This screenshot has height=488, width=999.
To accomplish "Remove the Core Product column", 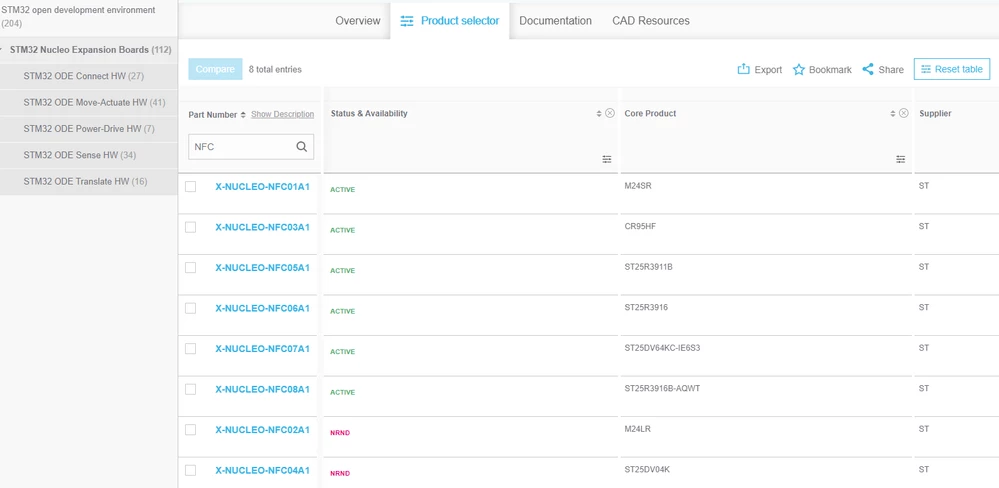I will click(903, 113).
